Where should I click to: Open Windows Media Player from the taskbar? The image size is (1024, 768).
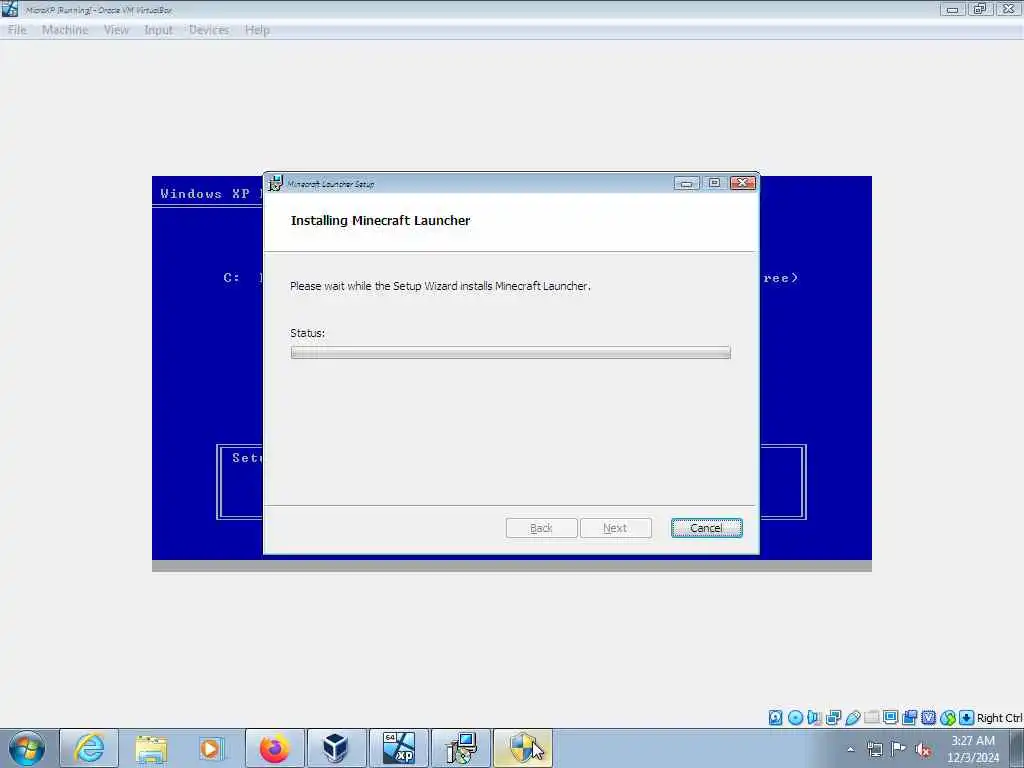coord(212,748)
